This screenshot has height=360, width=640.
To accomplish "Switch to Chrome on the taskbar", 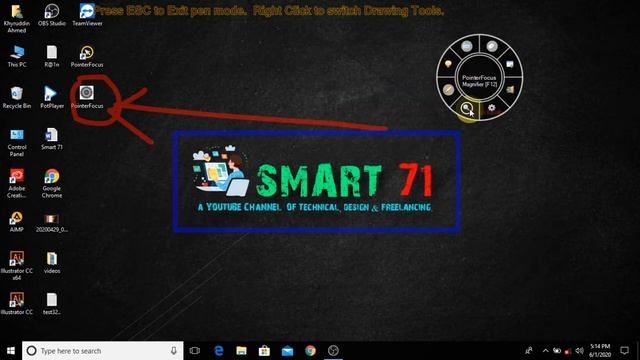I will pos(310,351).
